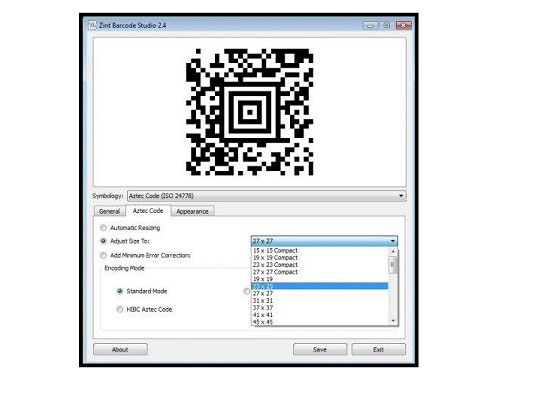The image size is (550, 404).
Task: Click the Aztec barcode preview image
Action: click(x=249, y=112)
